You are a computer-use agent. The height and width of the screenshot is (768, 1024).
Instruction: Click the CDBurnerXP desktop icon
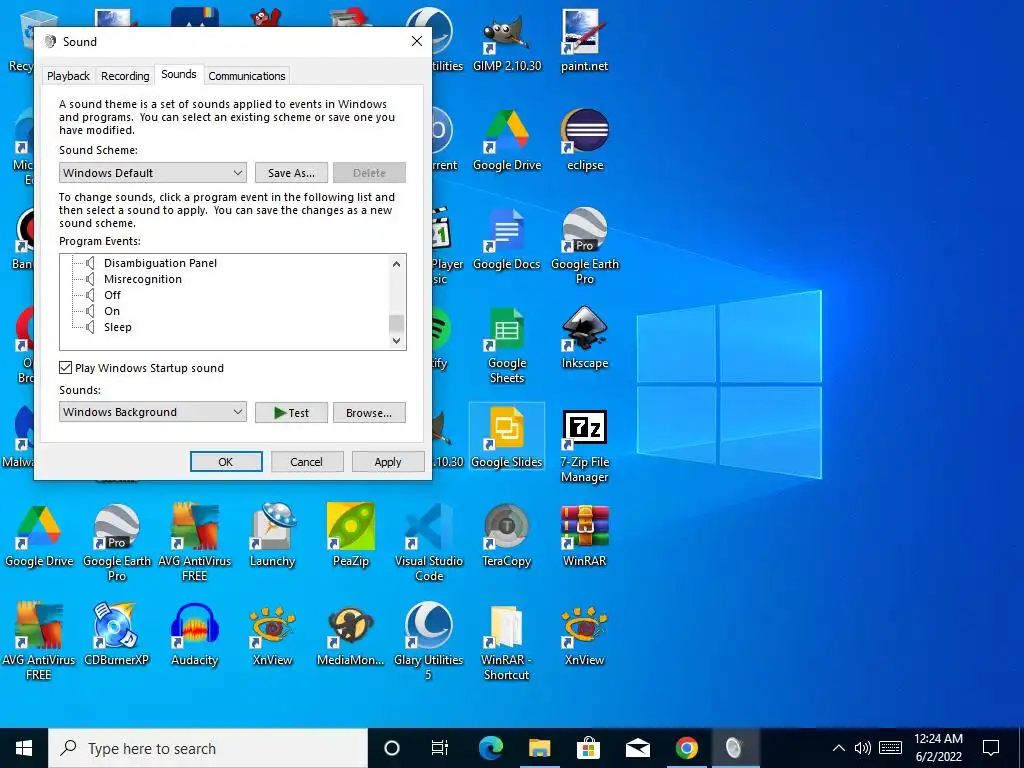pyautogui.click(x=116, y=634)
